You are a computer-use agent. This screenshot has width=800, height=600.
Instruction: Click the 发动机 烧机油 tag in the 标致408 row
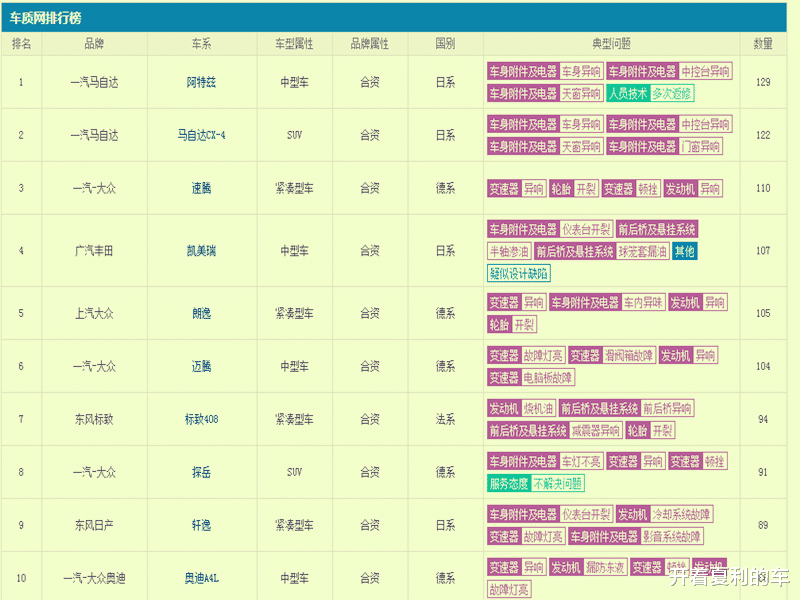point(521,408)
